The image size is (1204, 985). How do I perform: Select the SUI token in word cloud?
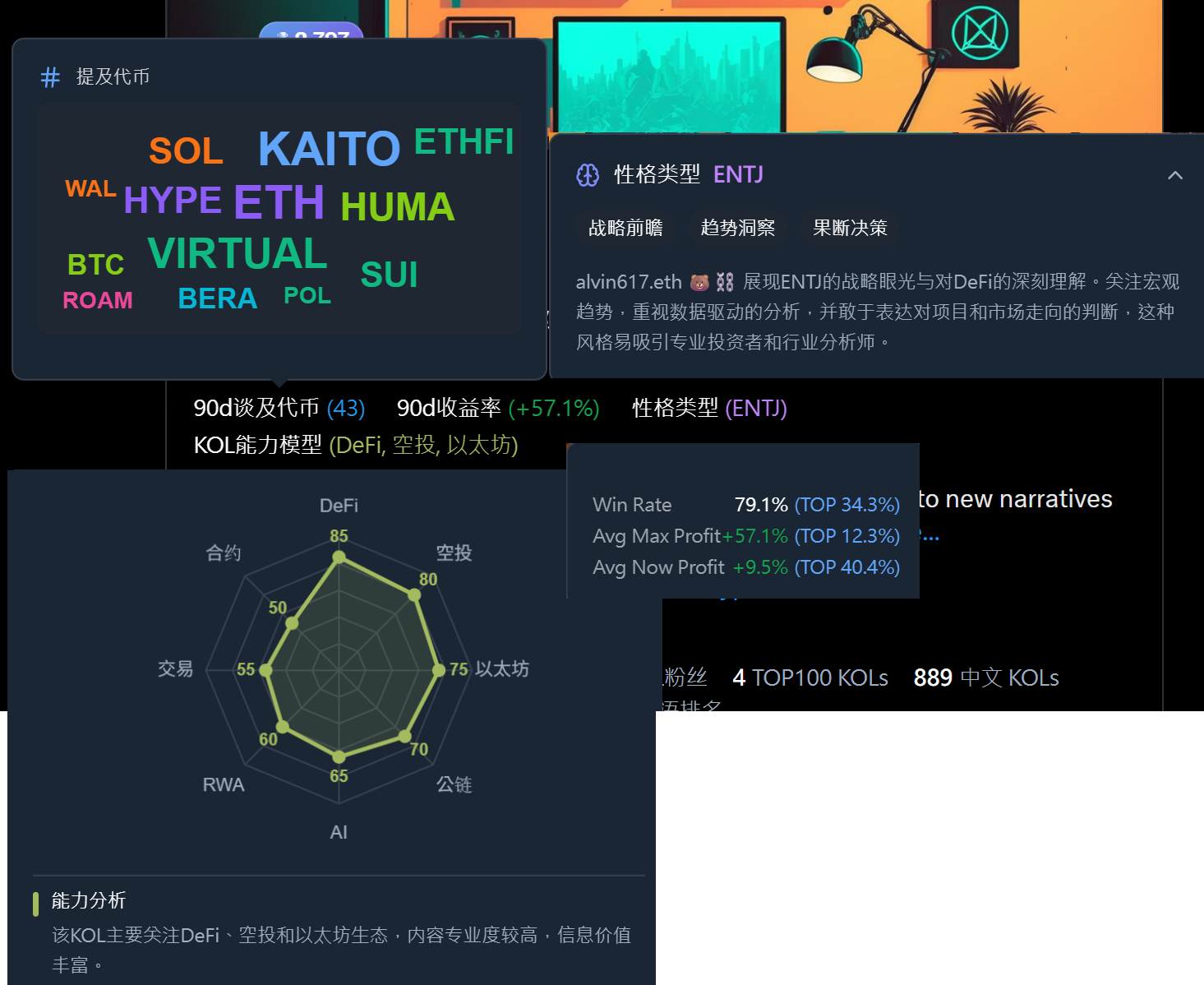[389, 275]
